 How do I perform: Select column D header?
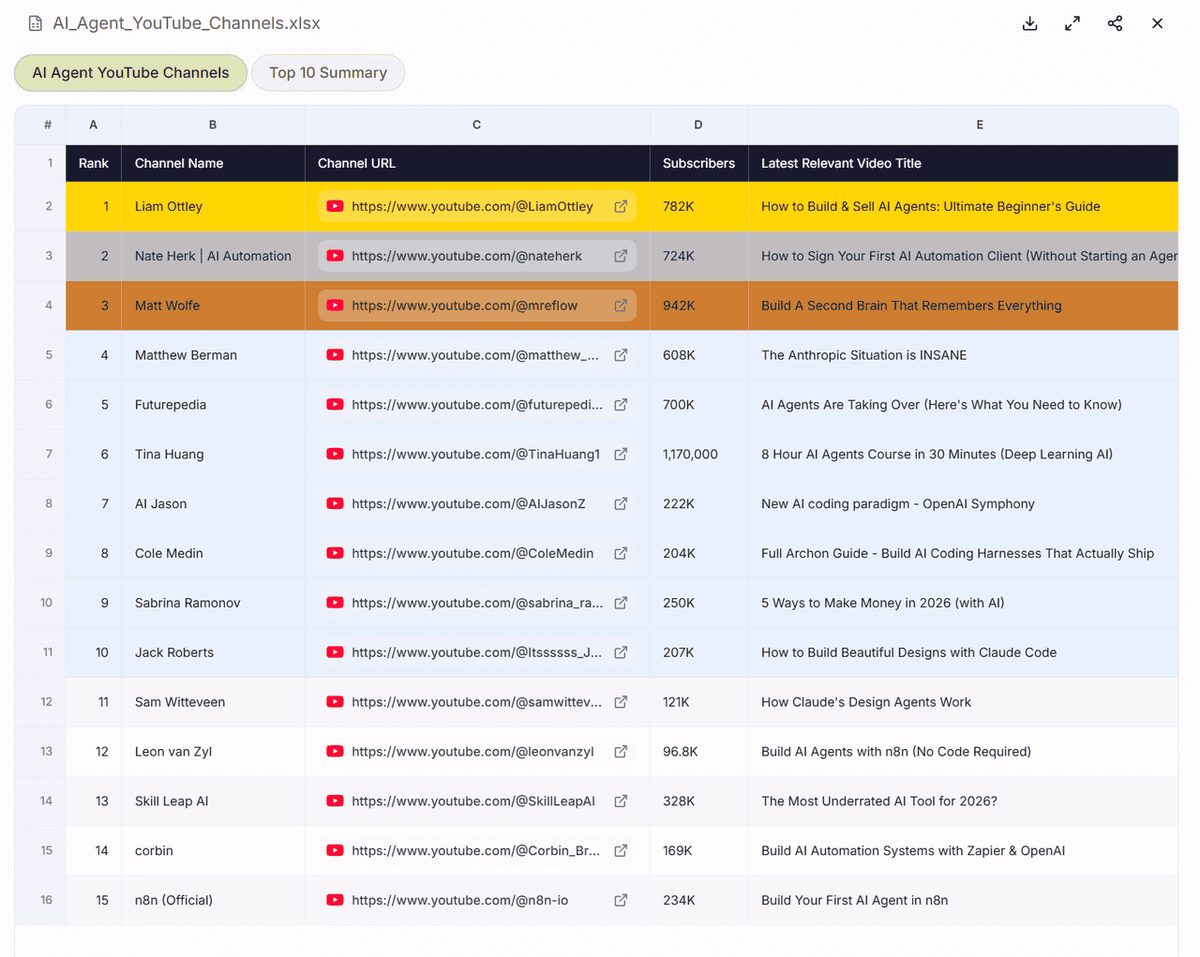699,125
